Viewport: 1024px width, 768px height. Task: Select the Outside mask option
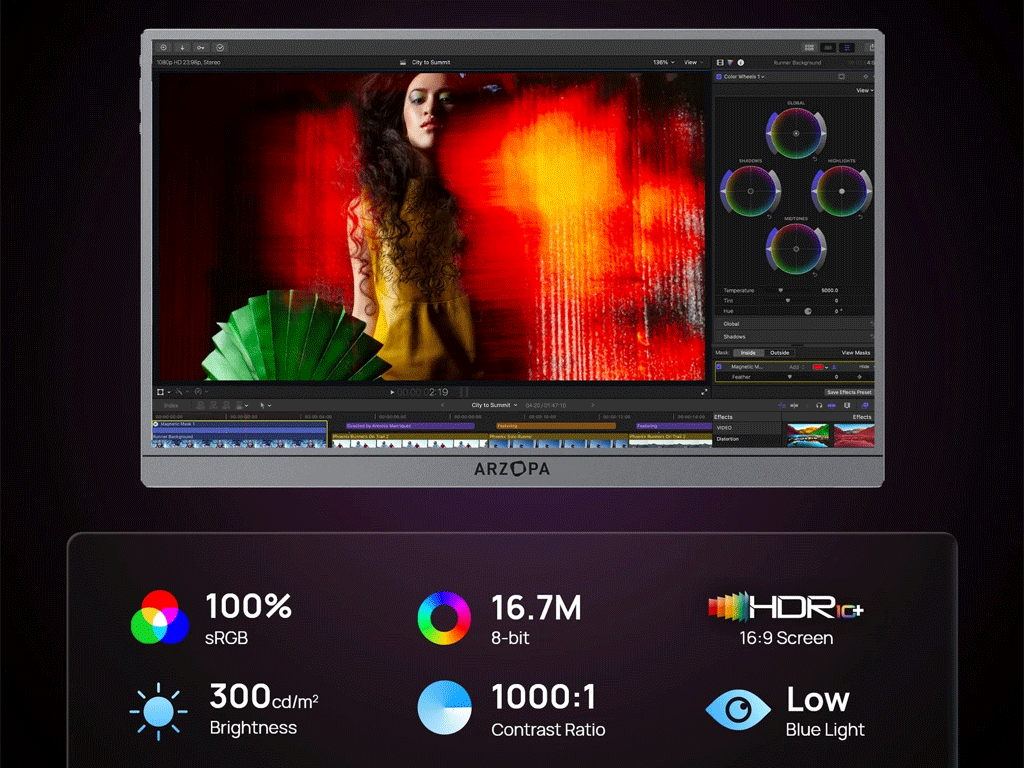click(779, 353)
